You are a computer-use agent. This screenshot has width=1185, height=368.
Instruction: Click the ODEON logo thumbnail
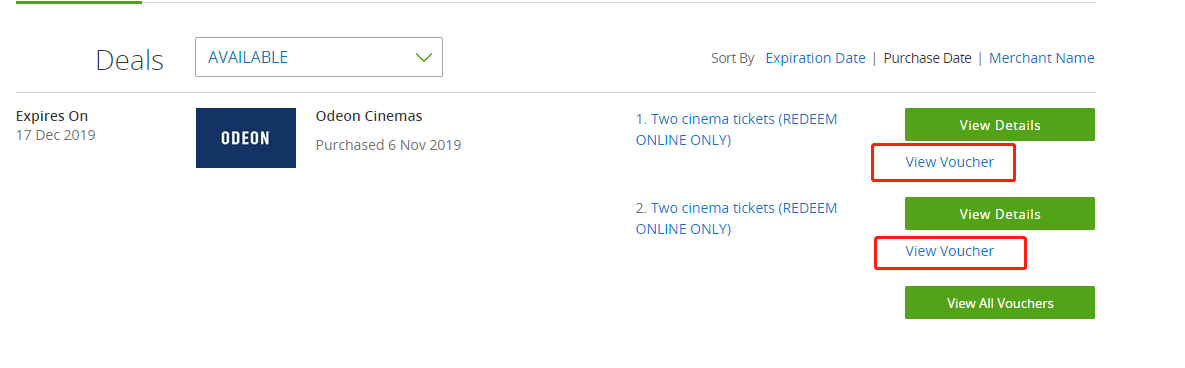click(246, 138)
